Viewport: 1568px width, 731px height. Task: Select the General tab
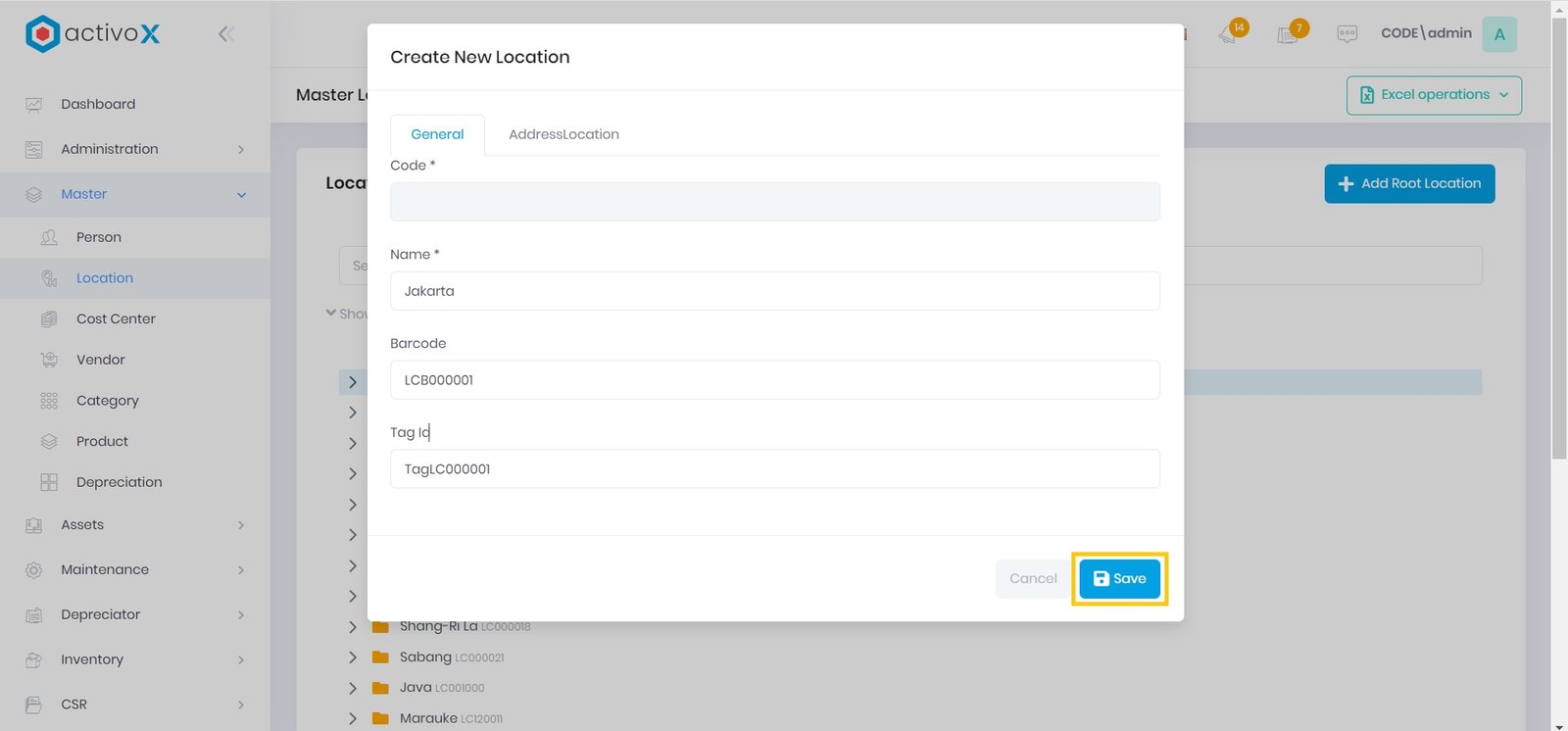point(437,134)
